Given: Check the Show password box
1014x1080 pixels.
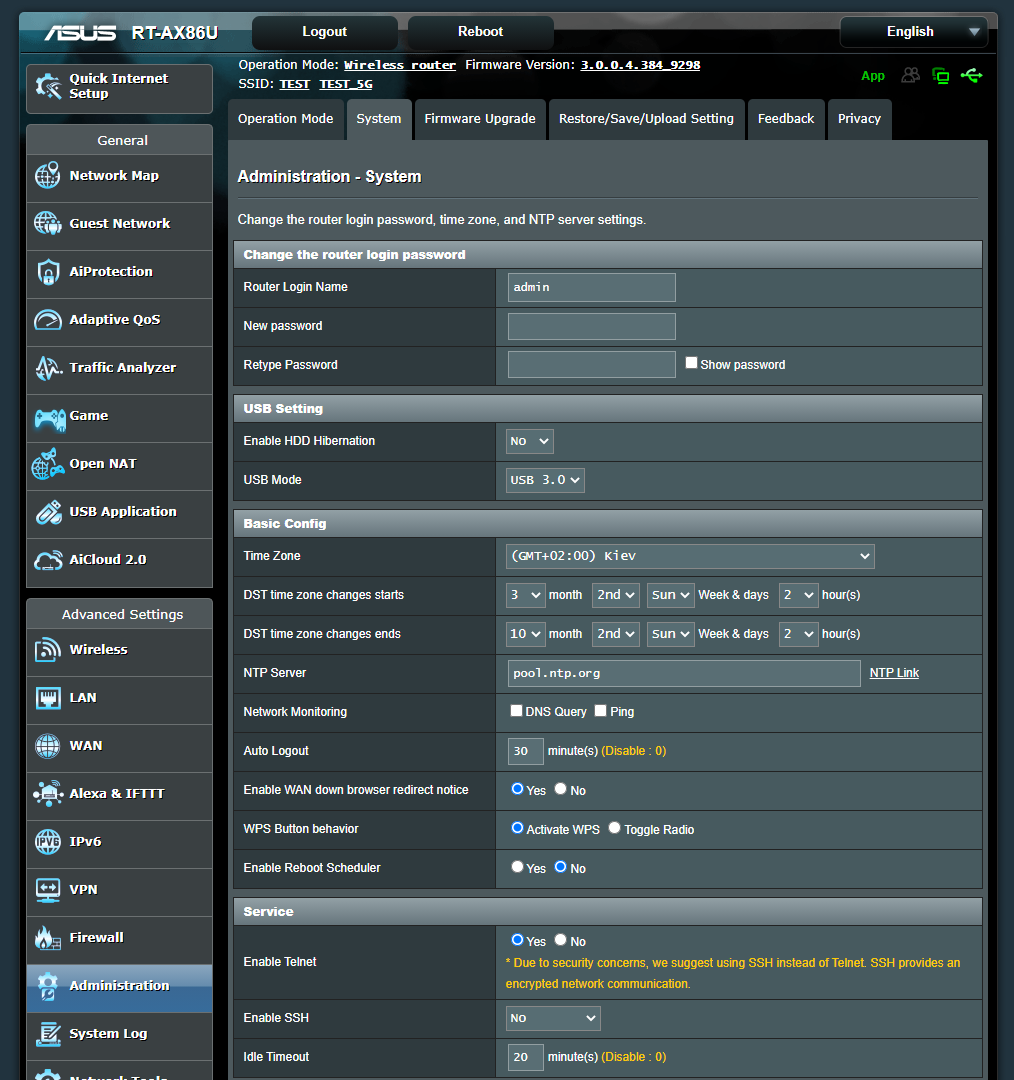Looking at the screenshot, I should pyautogui.click(x=691, y=361).
